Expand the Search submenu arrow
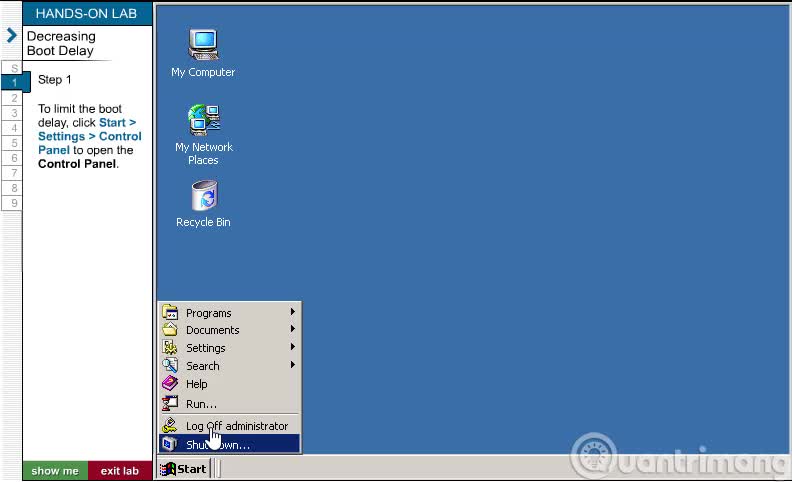The image size is (792, 482). (x=292, y=365)
